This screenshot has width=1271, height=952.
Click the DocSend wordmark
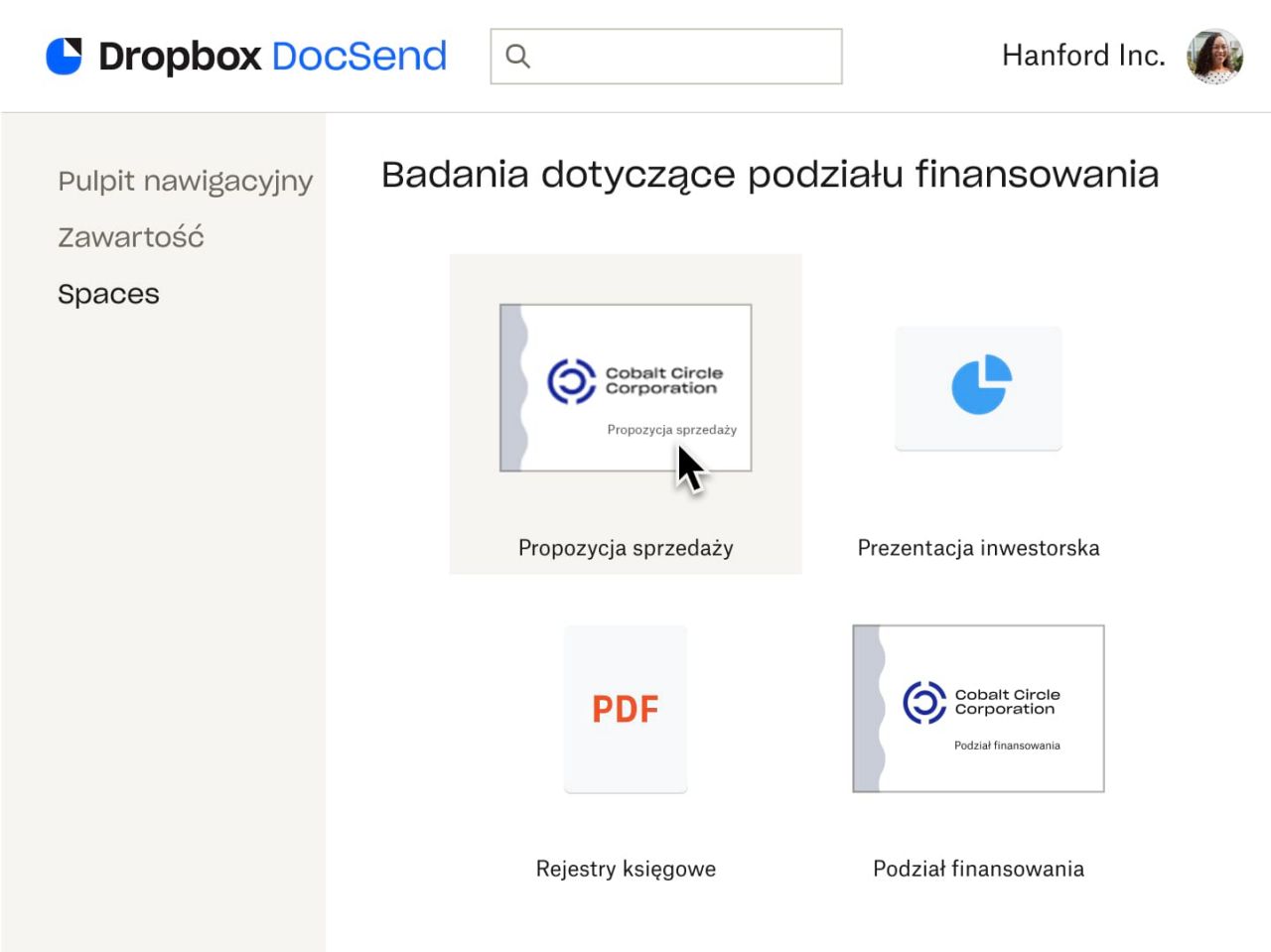pos(358,57)
